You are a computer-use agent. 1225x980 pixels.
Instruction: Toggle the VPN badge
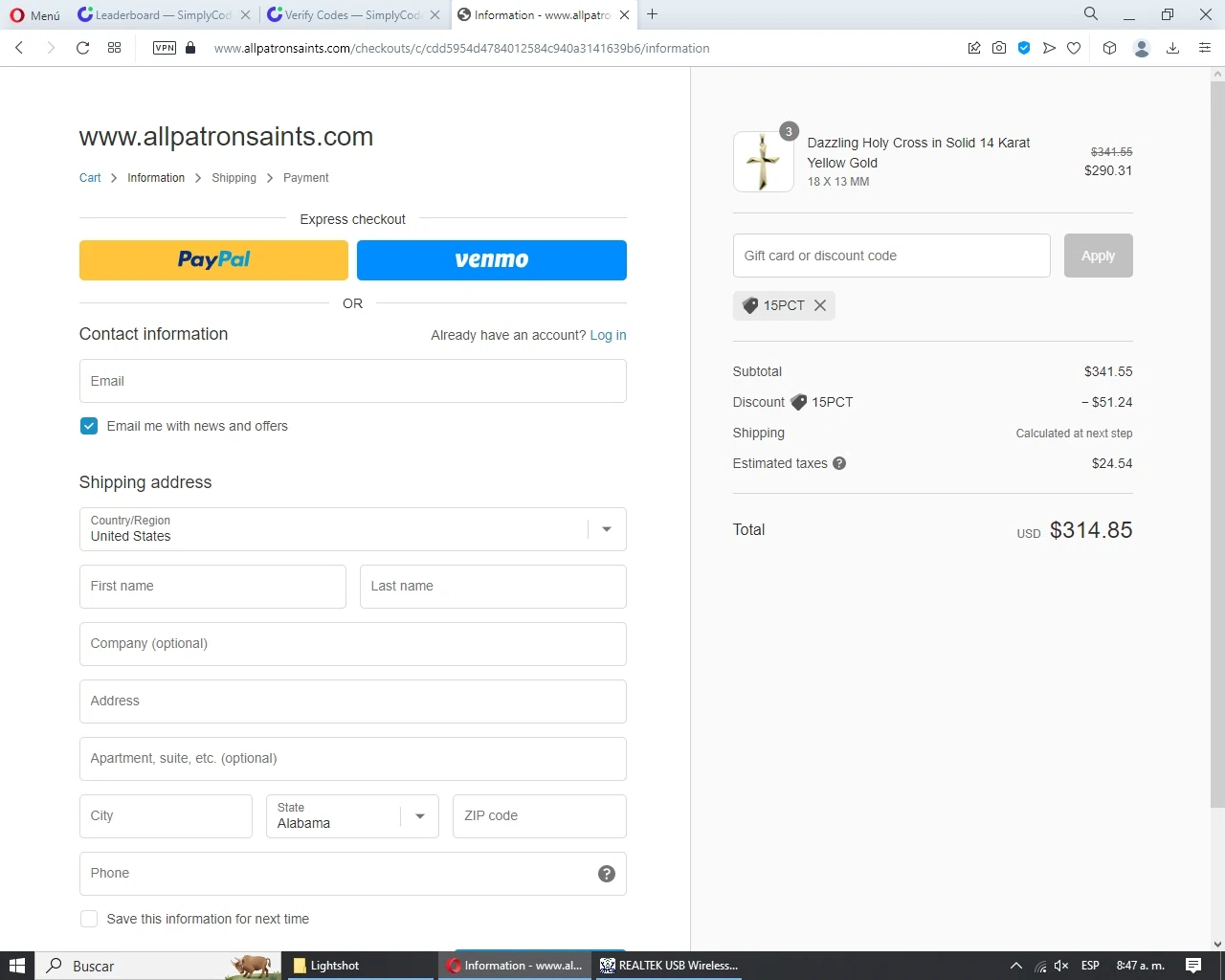click(x=165, y=48)
